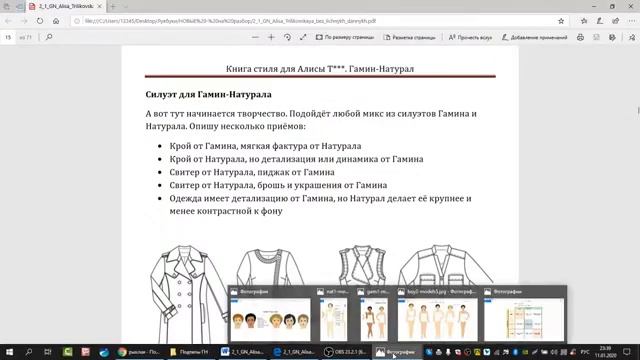Click 'По размеру страницы' fit to page
Viewport: 640px width, 360px height.
pyautogui.click(x=345, y=37)
